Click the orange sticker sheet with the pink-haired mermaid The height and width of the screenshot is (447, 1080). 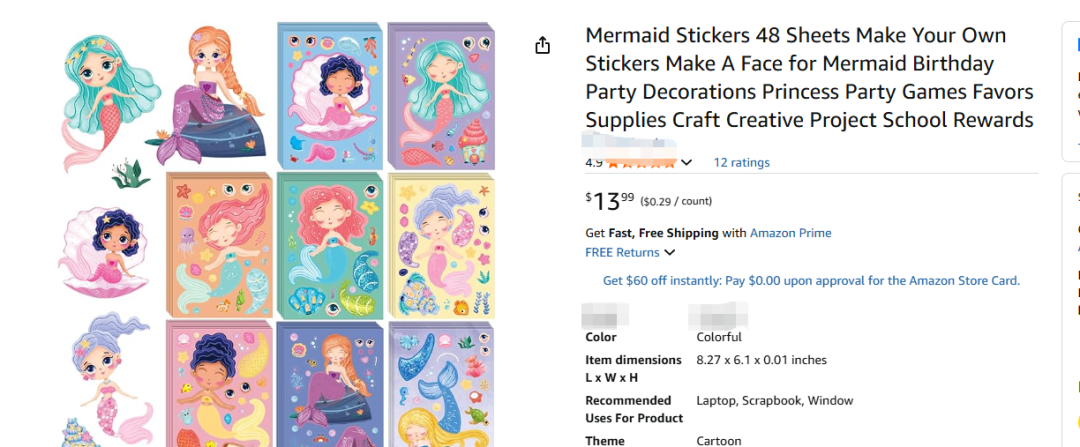(x=218, y=245)
